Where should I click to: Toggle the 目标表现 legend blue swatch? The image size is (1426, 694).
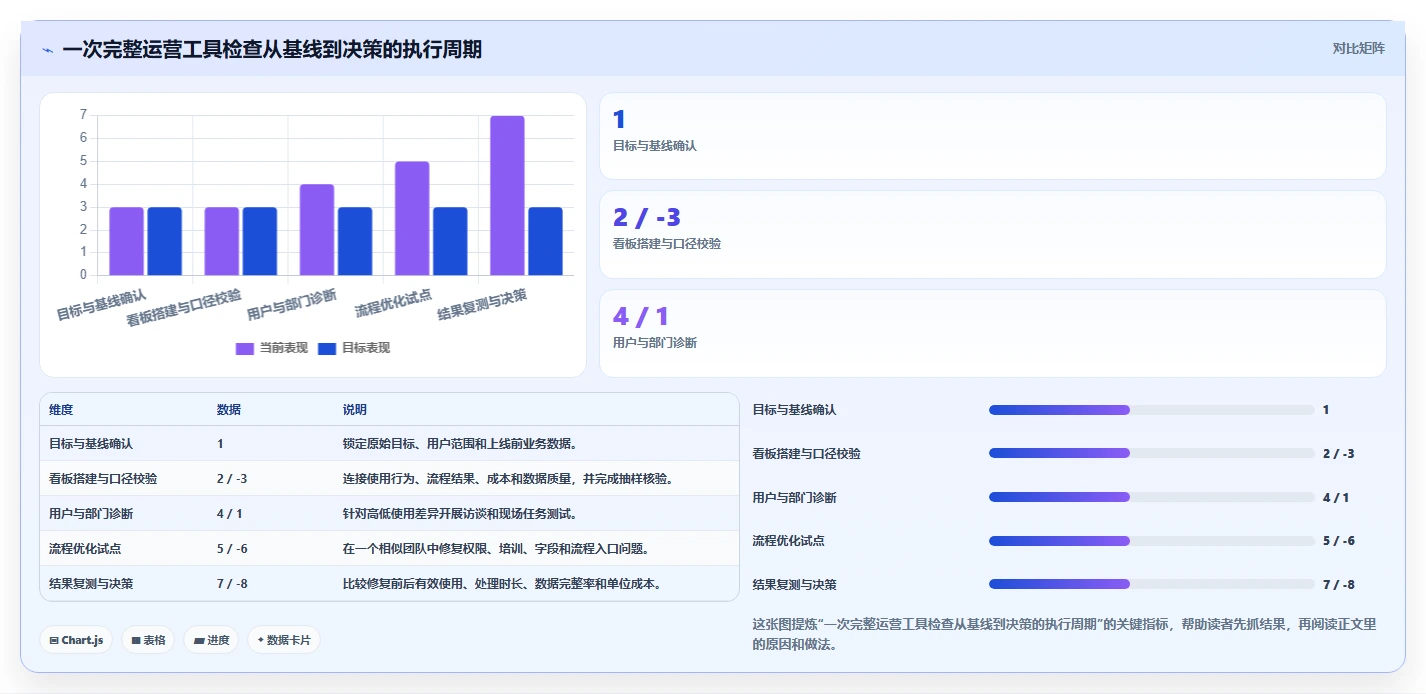click(327, 348)
